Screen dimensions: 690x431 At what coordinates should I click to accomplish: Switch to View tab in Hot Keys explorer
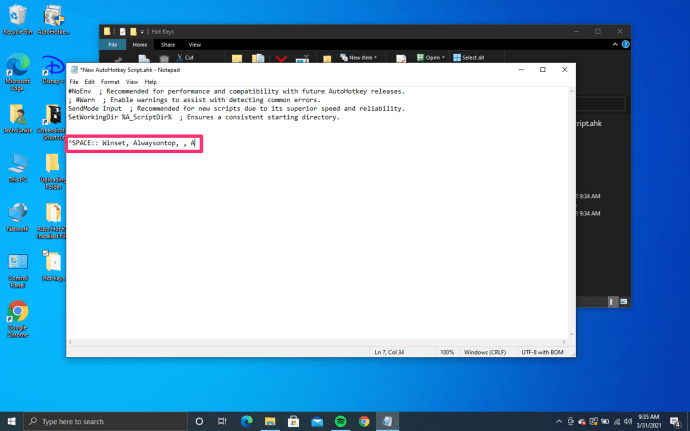pyautogui.click(x=195, y=44)
